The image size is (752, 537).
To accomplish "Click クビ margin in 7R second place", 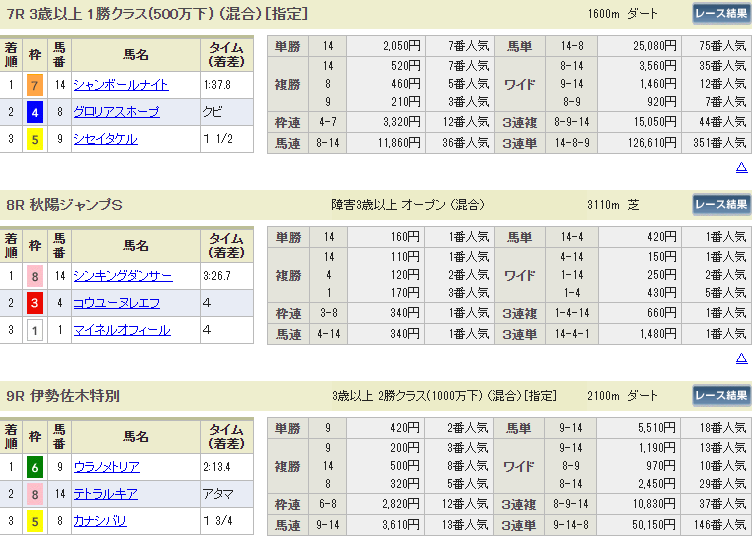I will 212,112.
